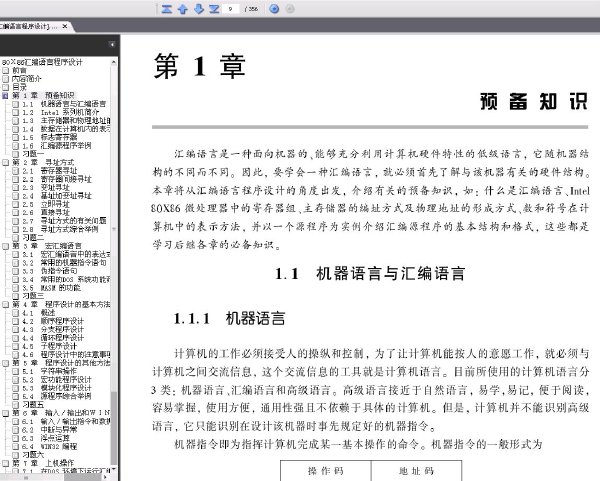Open bookmark 2.7 寻址方式的有关问题

pos(64,221)
